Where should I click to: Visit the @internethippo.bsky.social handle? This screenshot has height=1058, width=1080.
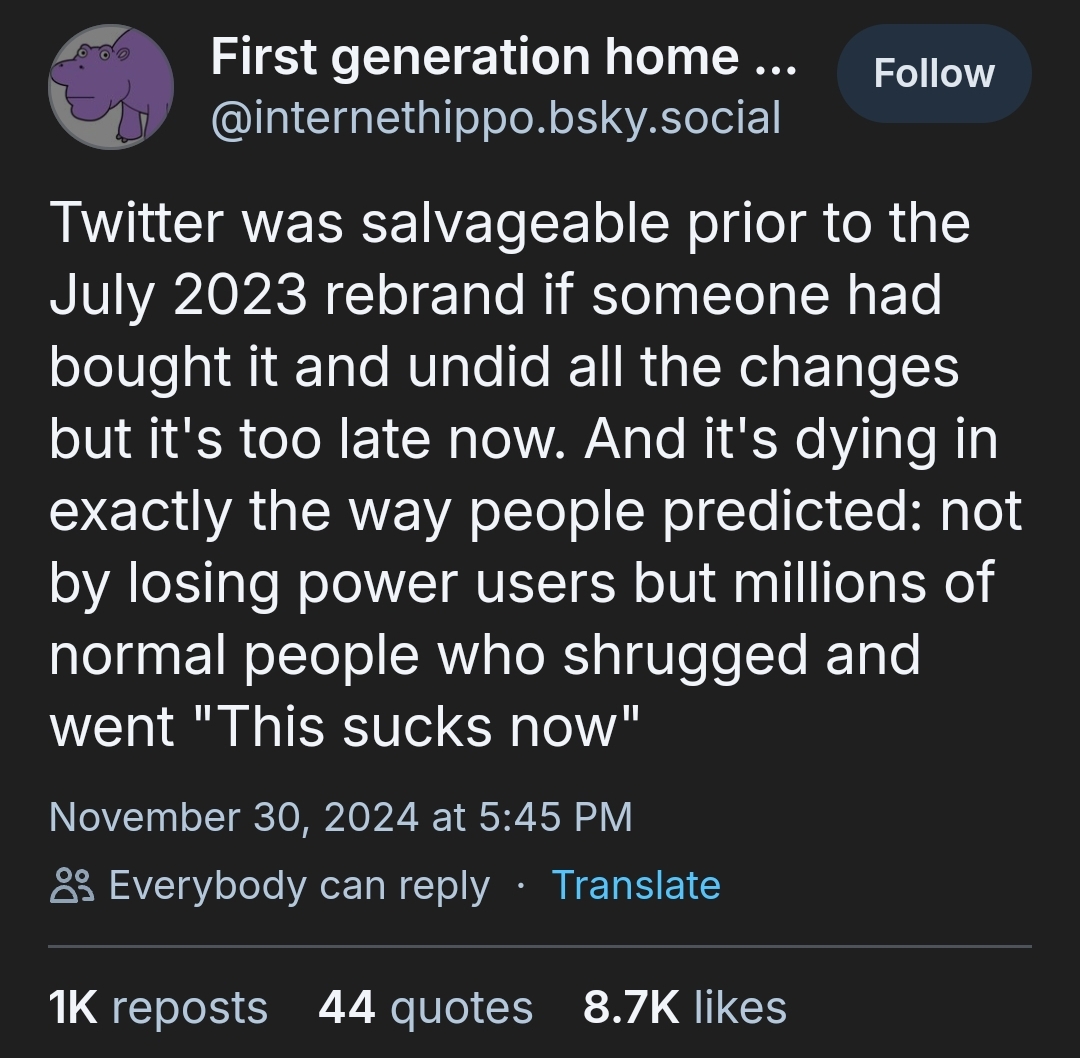tap(496, 118)
